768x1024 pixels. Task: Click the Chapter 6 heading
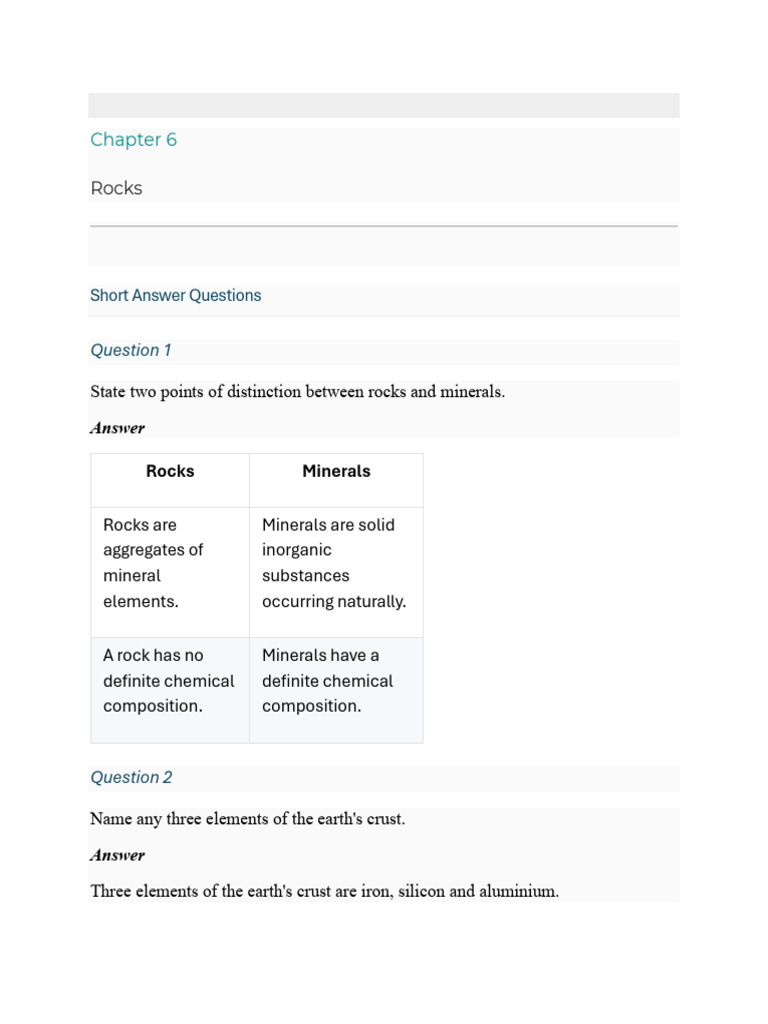(133, 140)
